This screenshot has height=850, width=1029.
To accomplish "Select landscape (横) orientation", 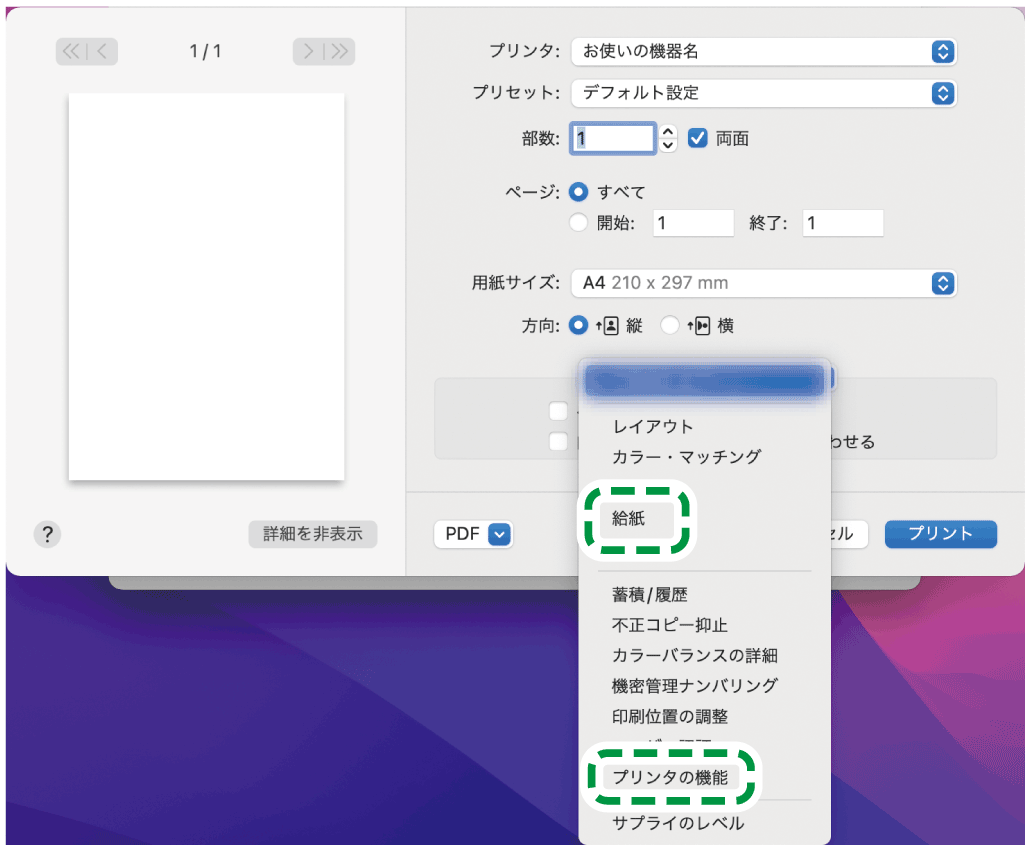I will click(x=671, y=324).
